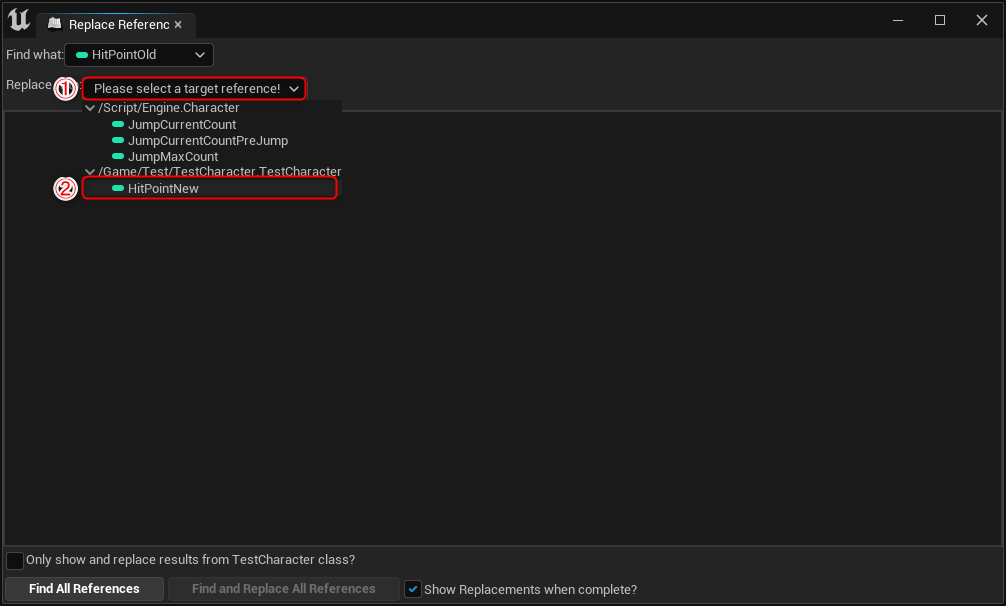
Task: Click green pill icon next to HitPointNew
Action: (118, 188)
